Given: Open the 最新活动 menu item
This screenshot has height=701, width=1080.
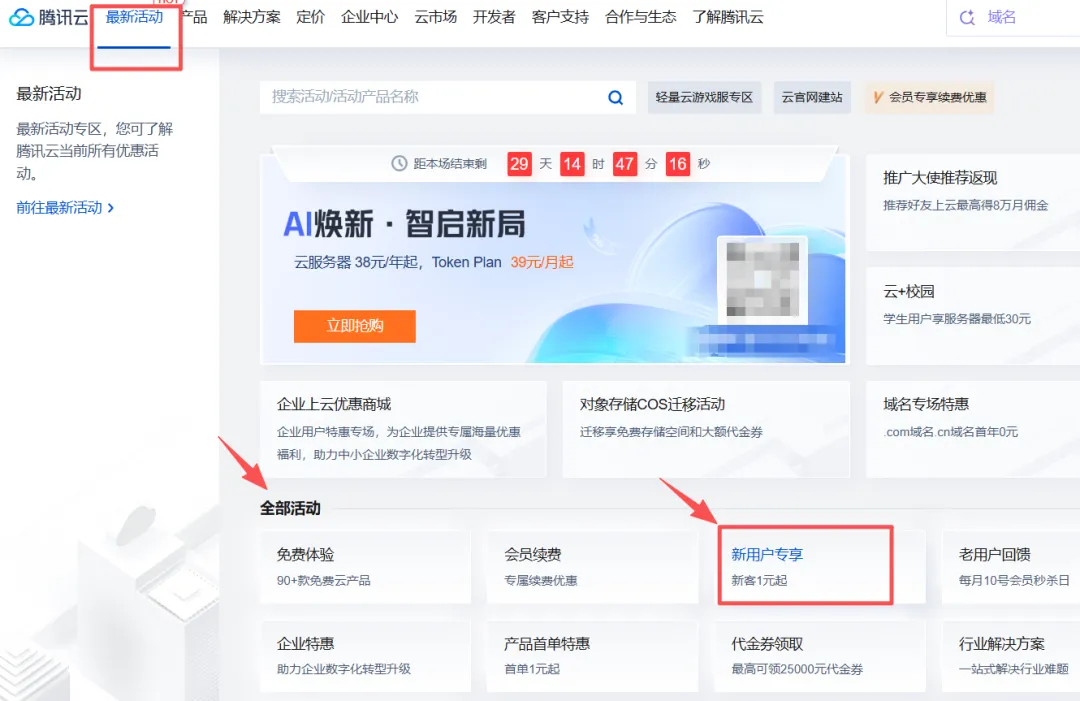Looking at the screenshot, I should point(134,17).
